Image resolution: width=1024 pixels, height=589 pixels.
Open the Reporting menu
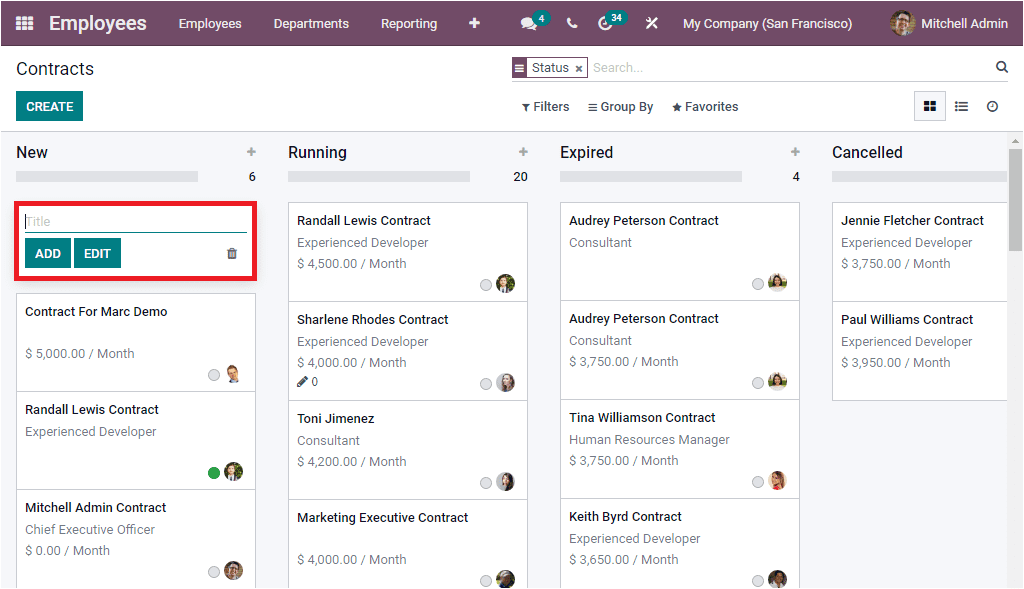409,23
